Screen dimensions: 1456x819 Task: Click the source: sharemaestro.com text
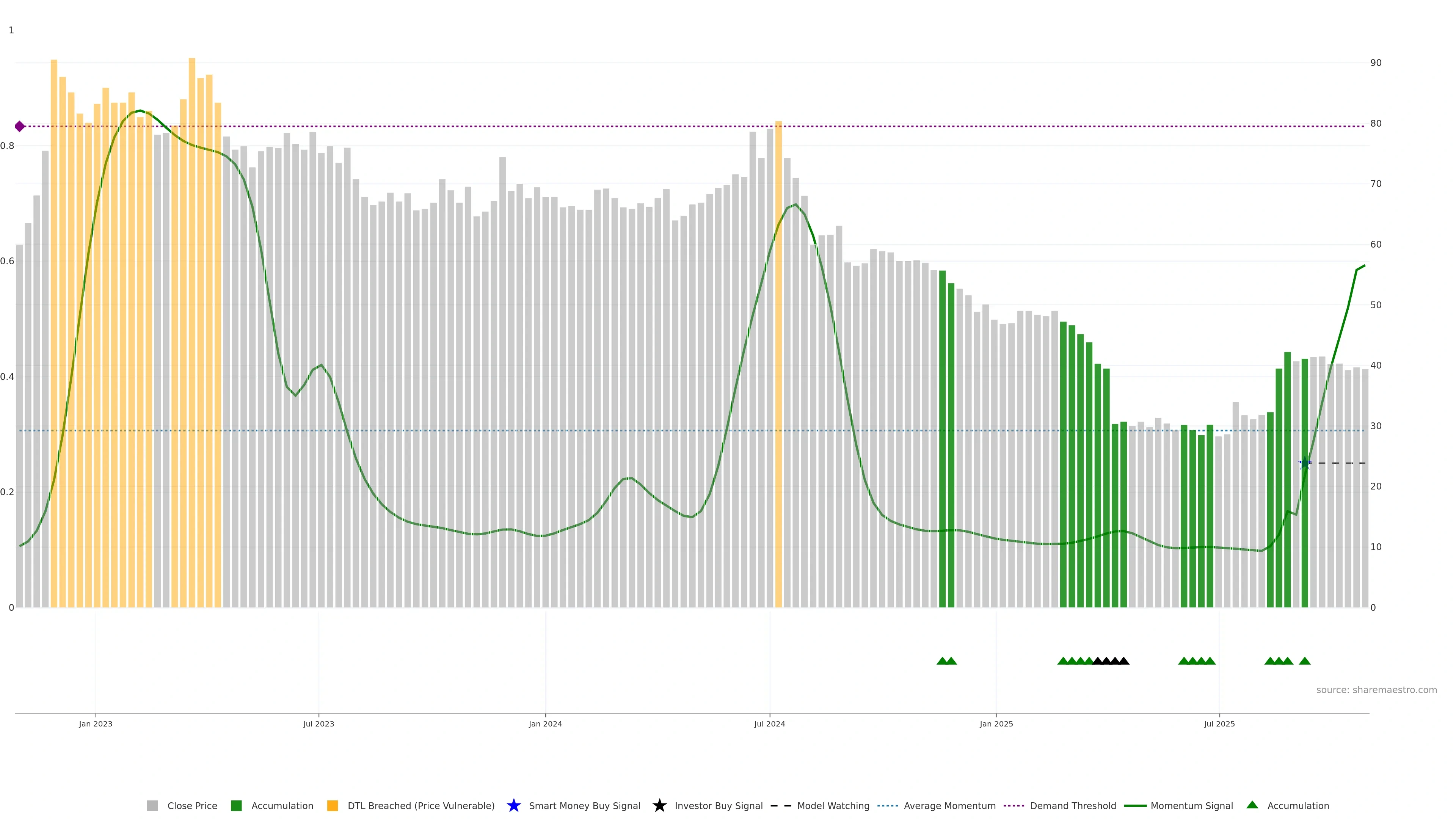click(1376, 690)
